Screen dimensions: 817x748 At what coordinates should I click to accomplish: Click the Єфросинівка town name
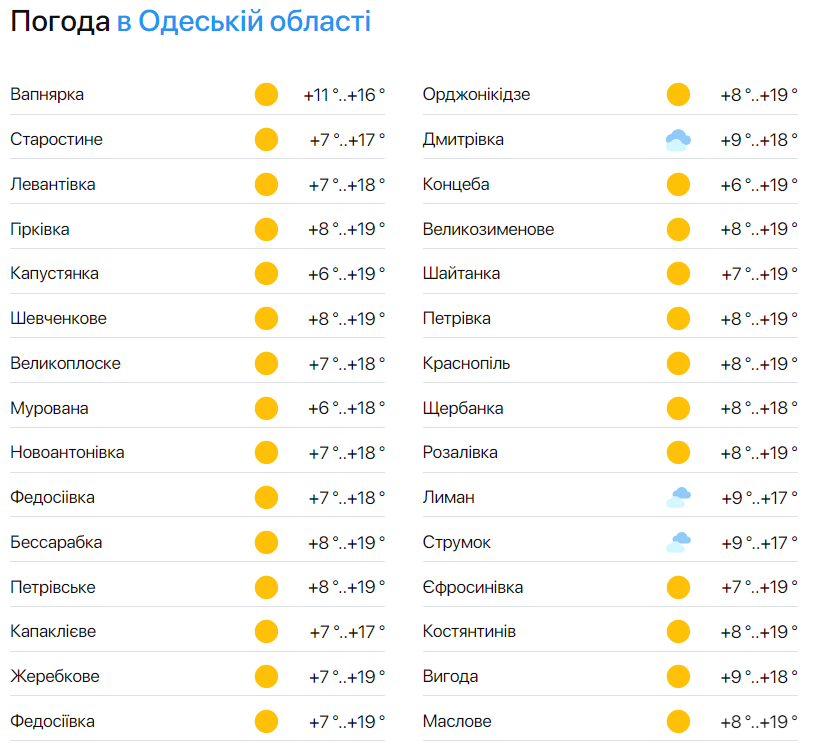(472, 588)
